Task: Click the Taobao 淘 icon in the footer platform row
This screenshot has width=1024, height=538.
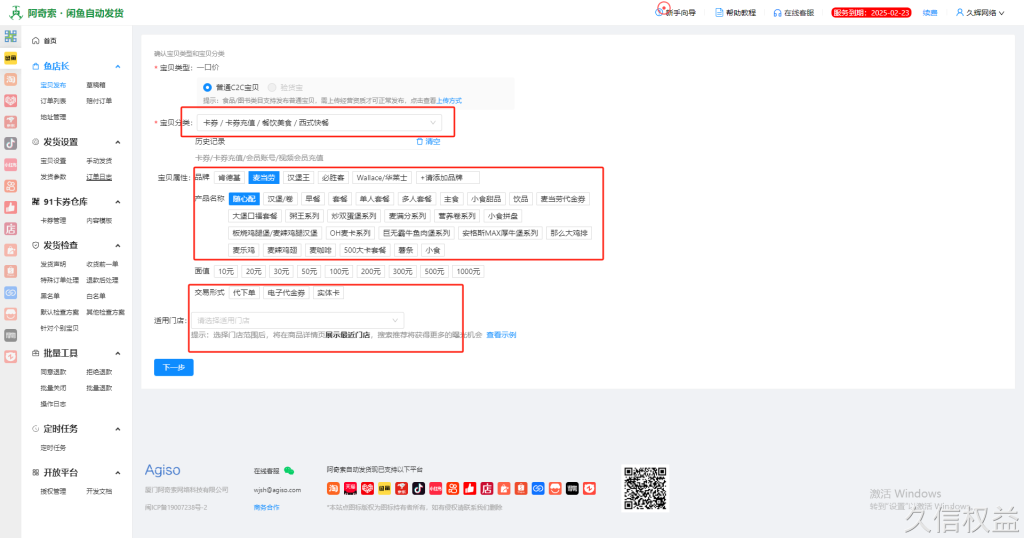Action: (333, 488)
